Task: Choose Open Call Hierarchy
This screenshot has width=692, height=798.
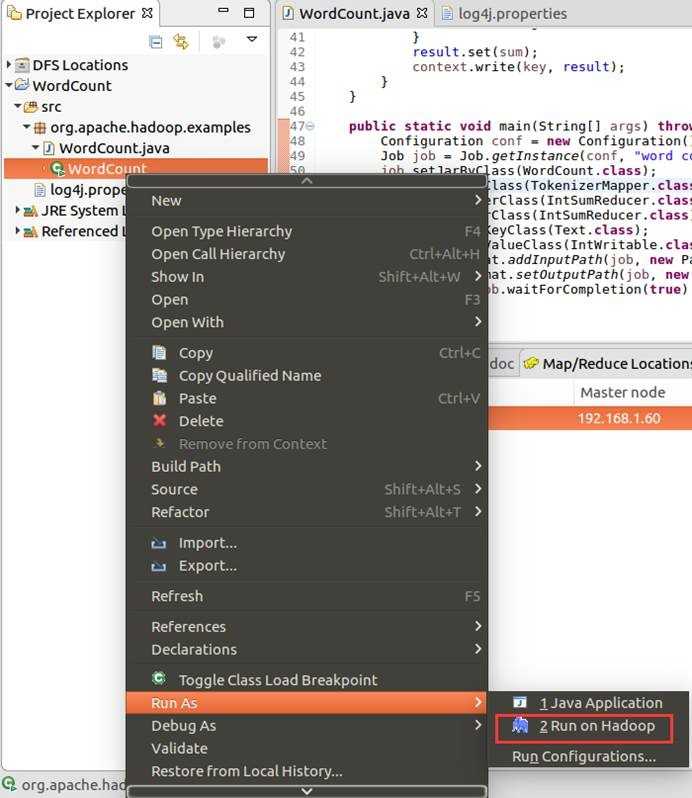Action: click(307, 254)
